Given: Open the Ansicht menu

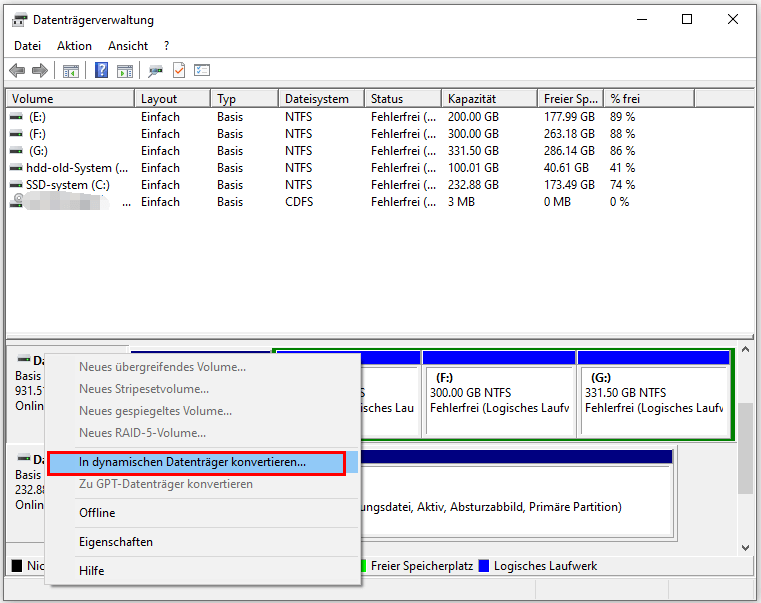Looking at the screenshot, I should (128, 46).
